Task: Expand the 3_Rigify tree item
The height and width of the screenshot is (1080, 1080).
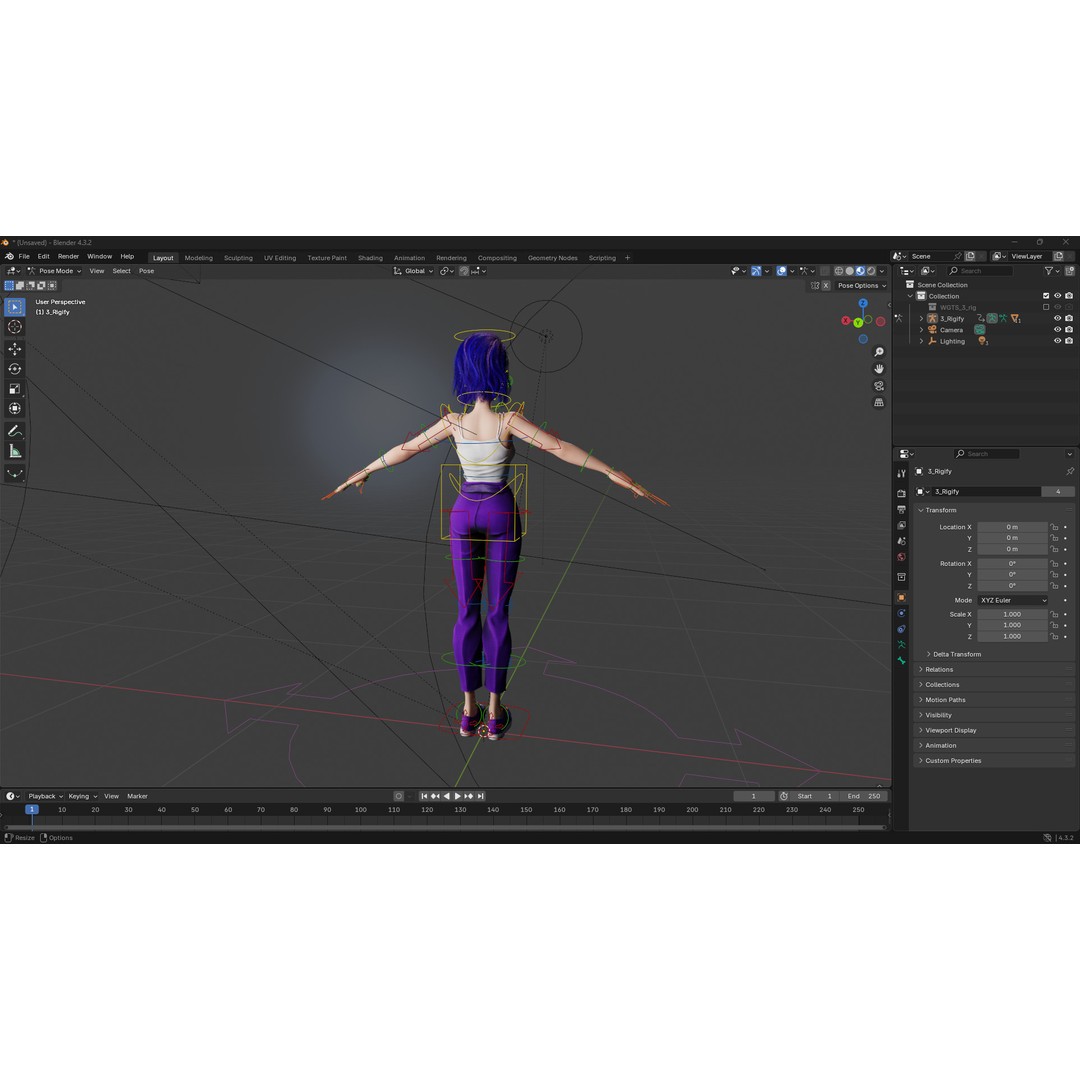Action: pos(921,319)
